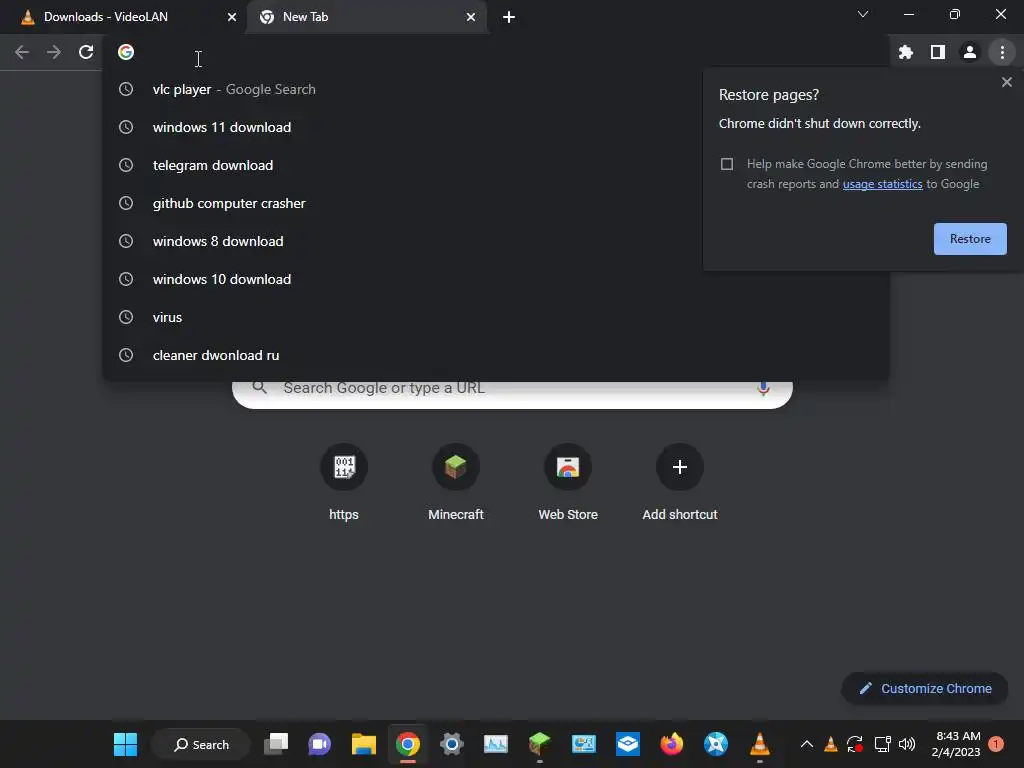Open the VLC cone taskbar icon
This screenshot has height=768, width=1024.
[x=760, y=744]
